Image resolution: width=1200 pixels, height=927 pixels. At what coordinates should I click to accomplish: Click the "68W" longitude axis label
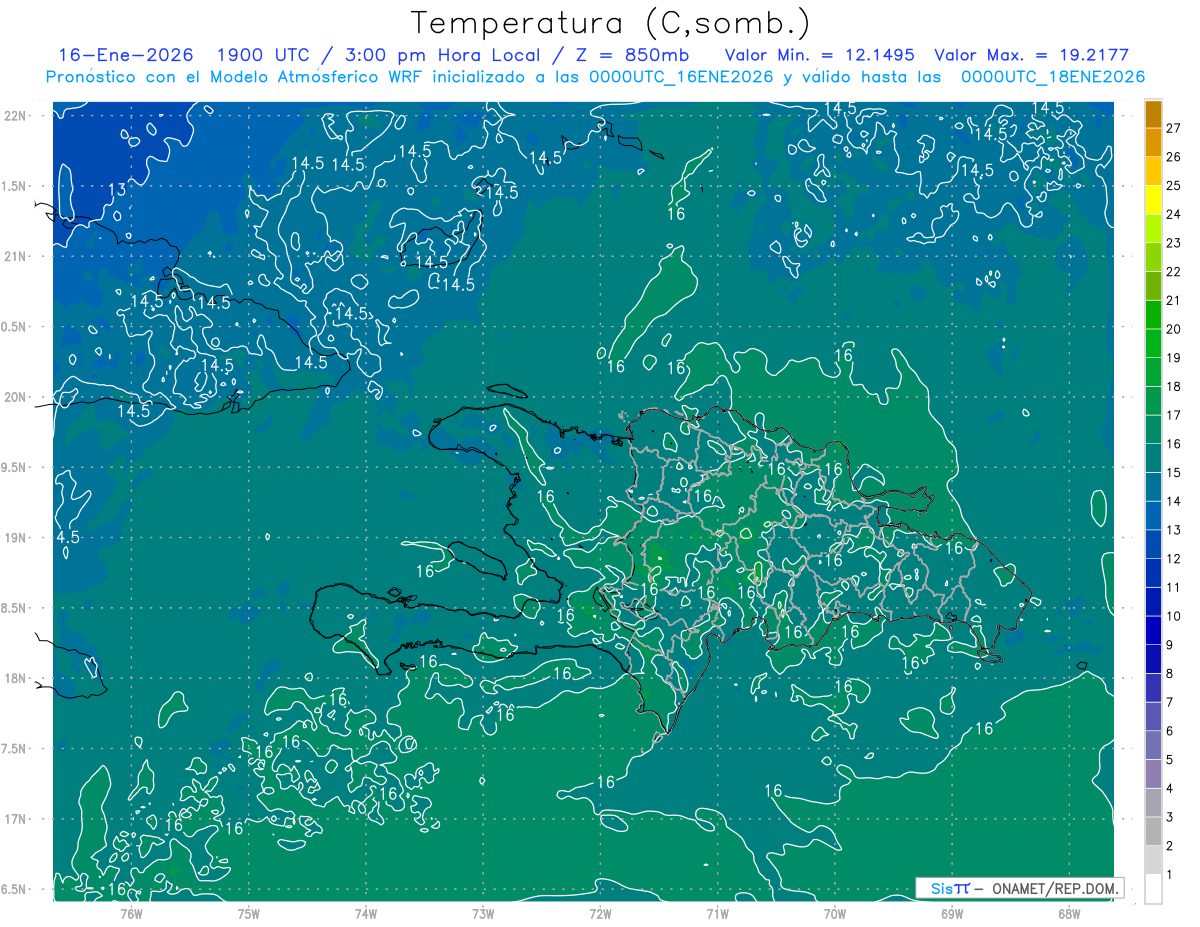[1069, 913]
